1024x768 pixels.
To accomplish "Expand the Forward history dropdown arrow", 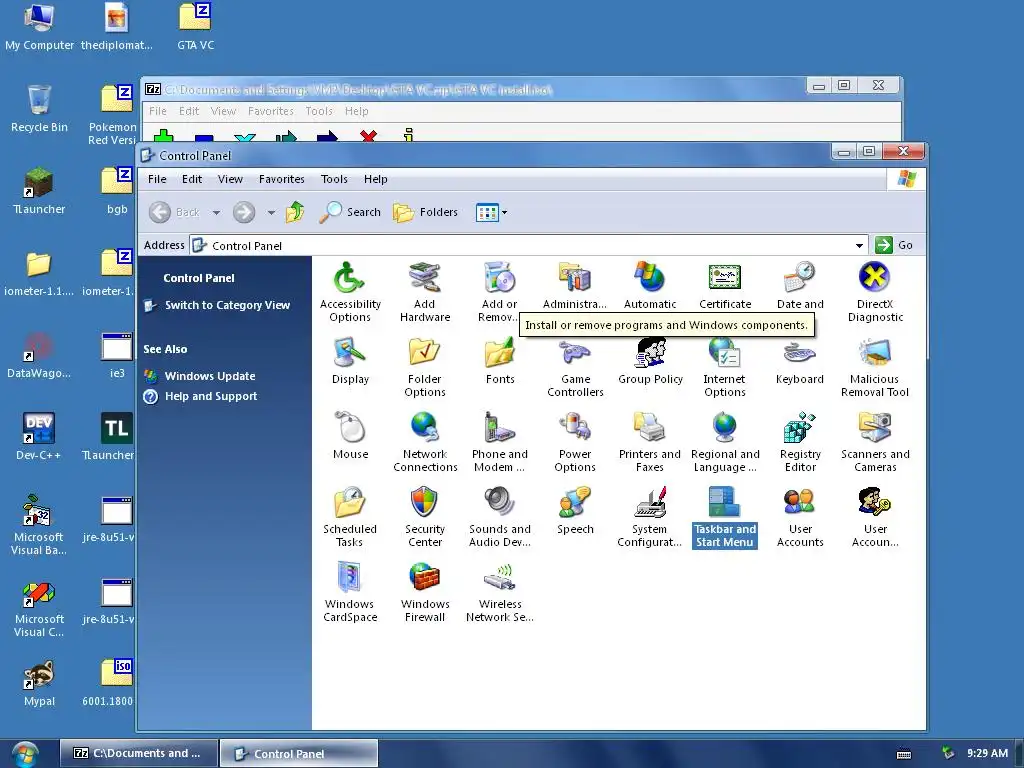I will [x=271, y=212].
